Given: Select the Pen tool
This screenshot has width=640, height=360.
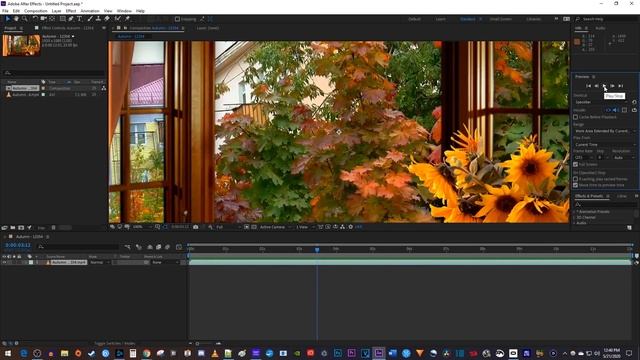Looking at the screenshot, I should pyautogui.click(x=71, y=19).
